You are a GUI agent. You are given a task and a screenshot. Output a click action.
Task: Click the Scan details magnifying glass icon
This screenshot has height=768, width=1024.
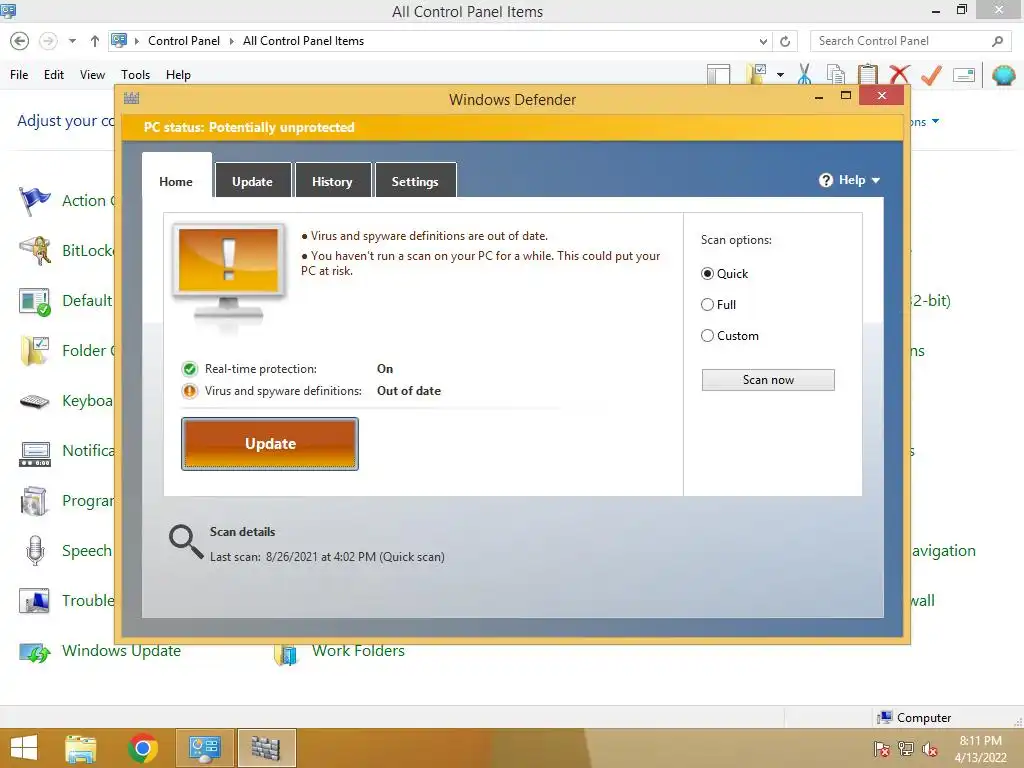click(x=185, y=542)
